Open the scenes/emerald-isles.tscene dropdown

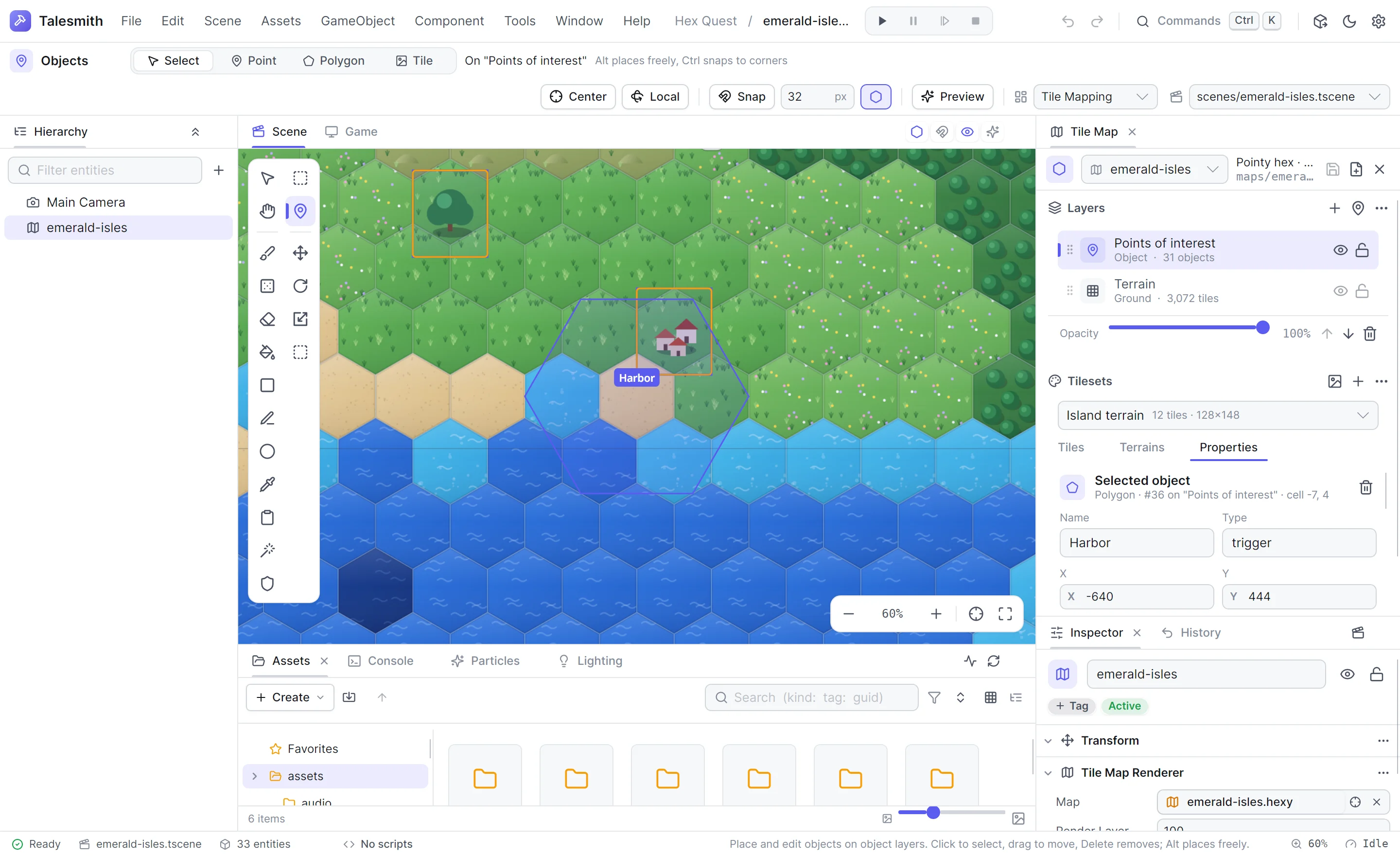click(1289, 97)
